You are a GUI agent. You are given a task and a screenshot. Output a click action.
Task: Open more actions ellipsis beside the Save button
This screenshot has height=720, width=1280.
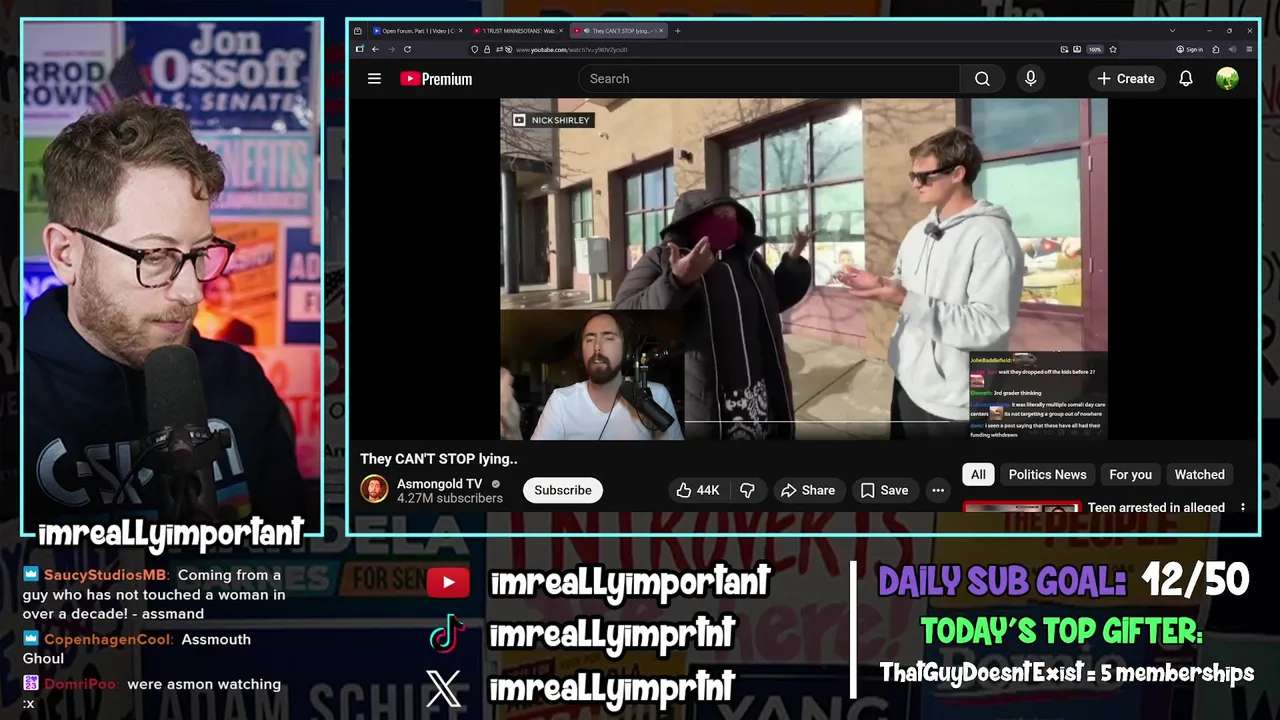938,490
